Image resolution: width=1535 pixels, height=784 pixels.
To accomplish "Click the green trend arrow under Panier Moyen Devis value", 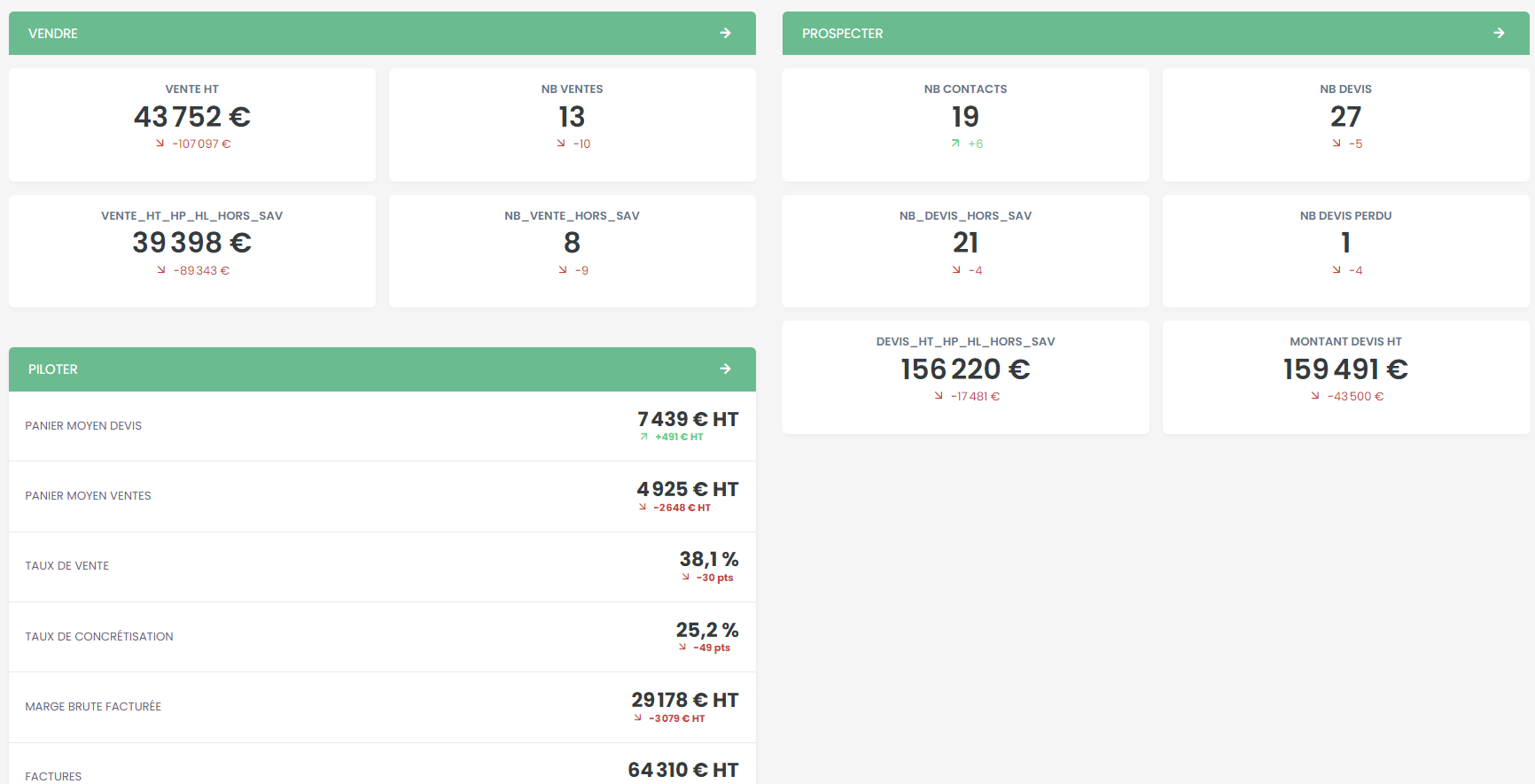I will click(x=644, y=437).
